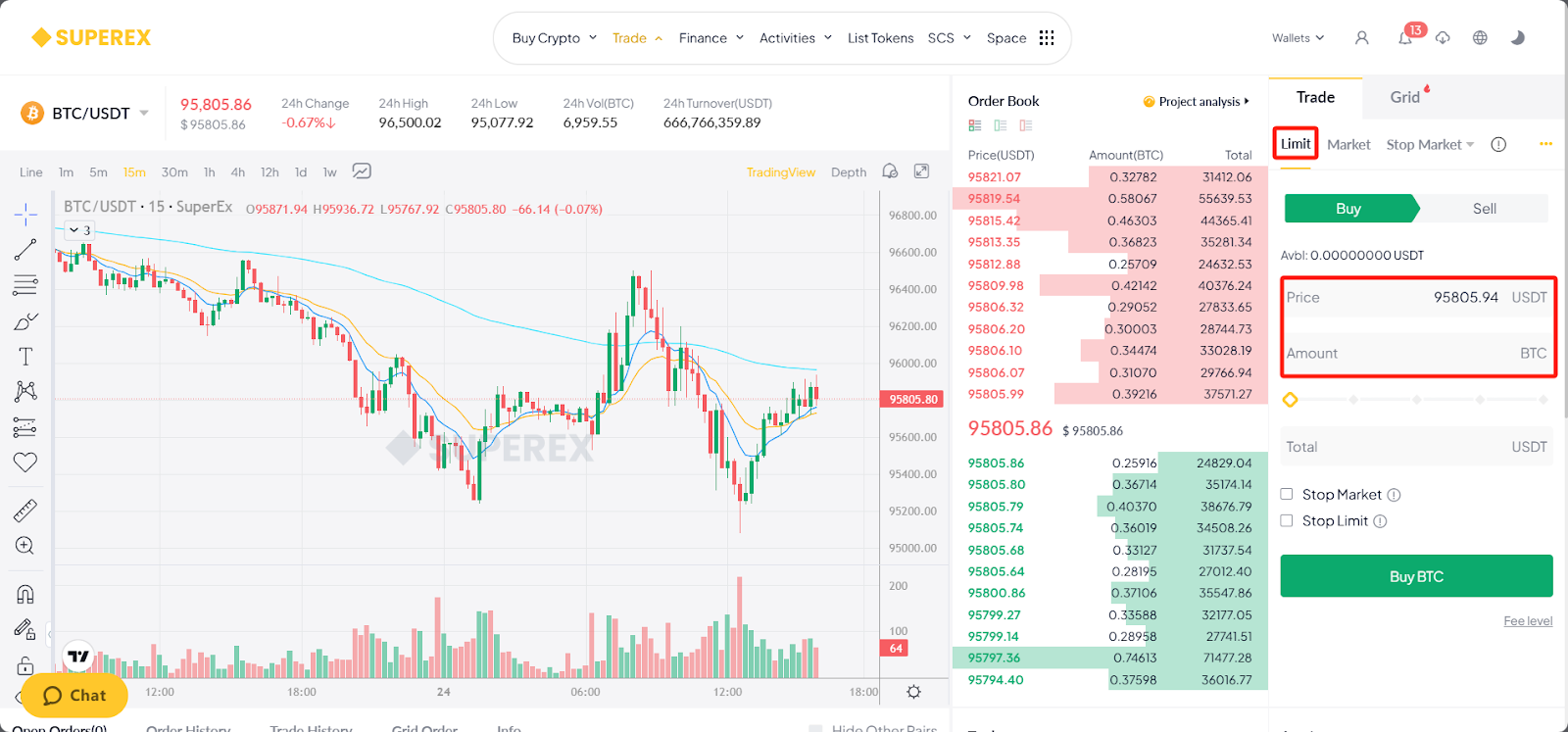This screenshot has width=1568, height=732.
Task: Select the Fibonacci retracement lines tool
Action: (25, 285)
